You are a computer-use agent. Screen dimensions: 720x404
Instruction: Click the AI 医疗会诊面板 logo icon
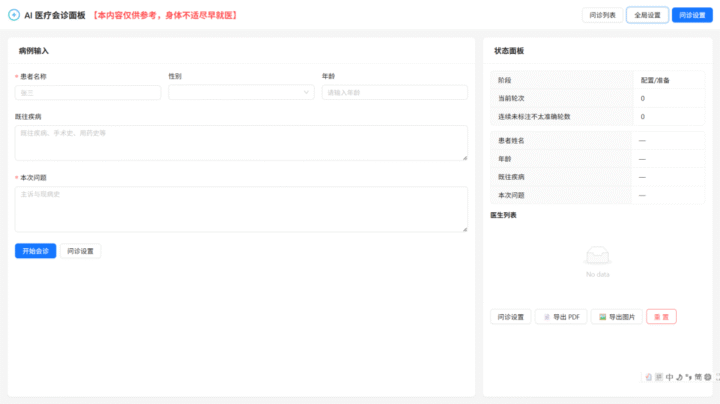14,15
